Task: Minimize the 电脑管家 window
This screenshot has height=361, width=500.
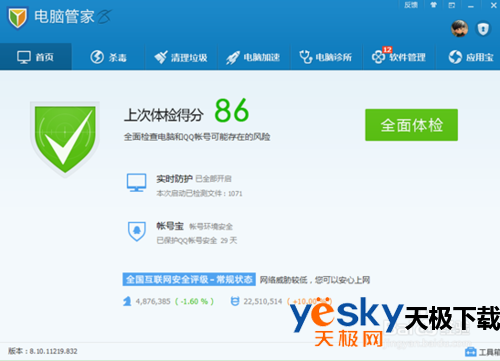Action: click(x=471, y=6)
